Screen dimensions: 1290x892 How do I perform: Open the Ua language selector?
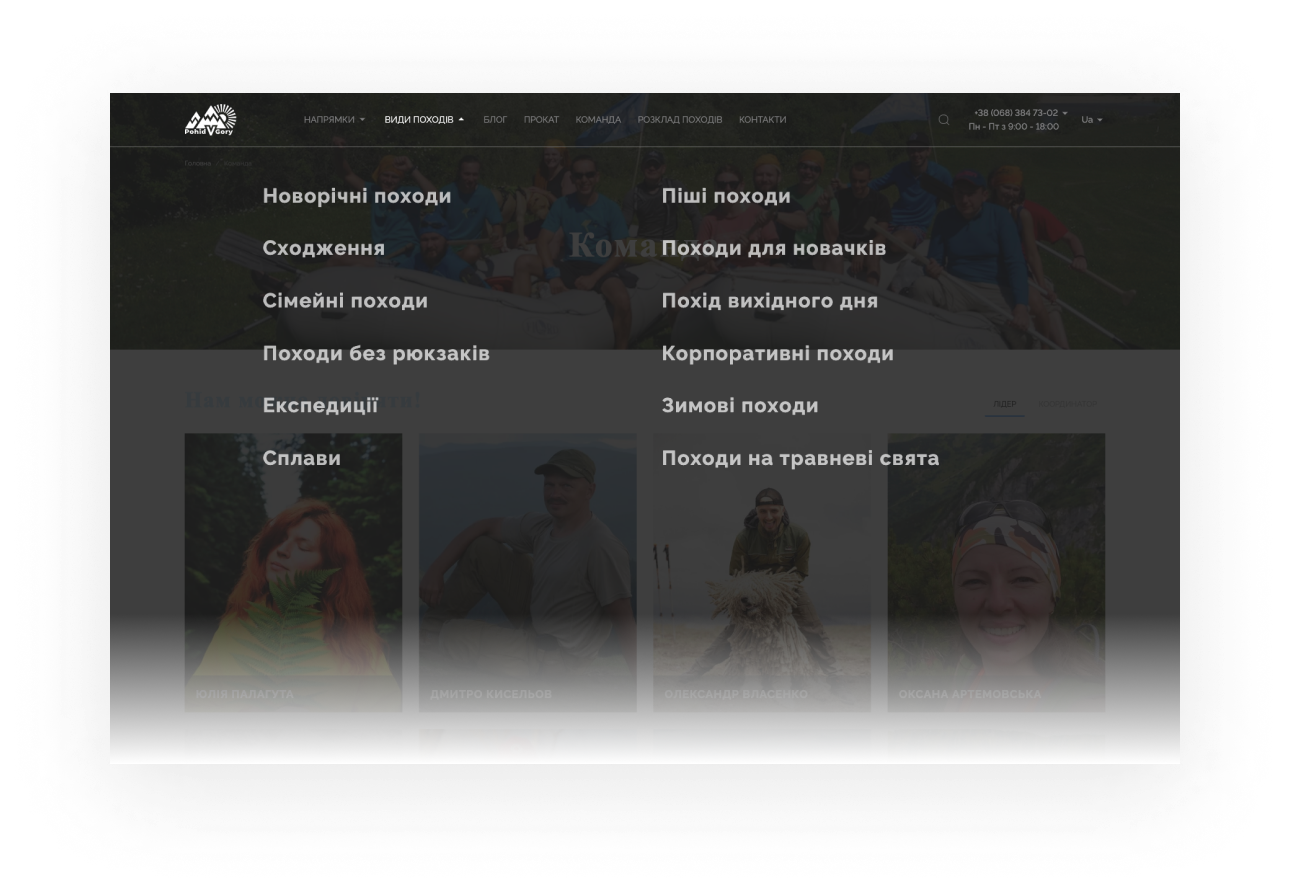(x=1091, y=120)
